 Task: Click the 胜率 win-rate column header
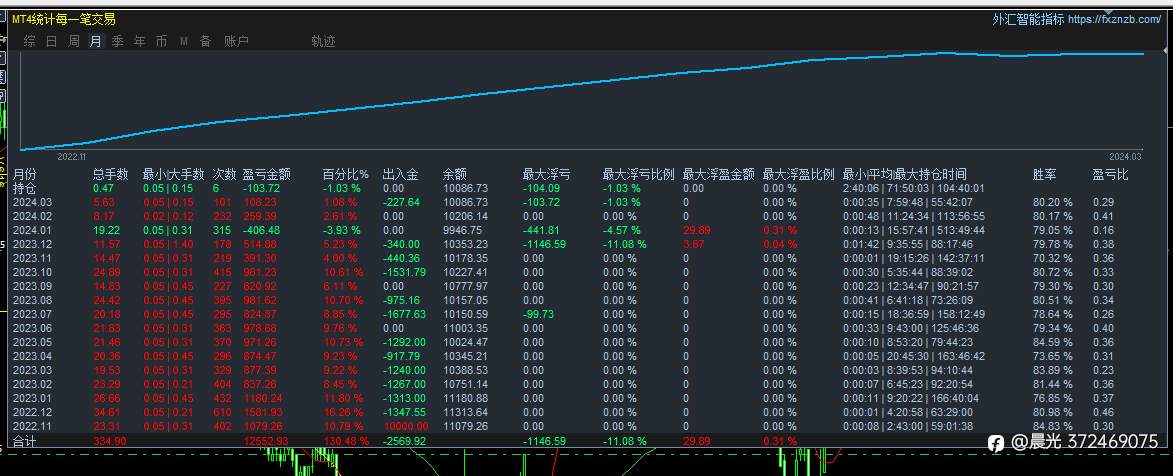coord(1044,174)
